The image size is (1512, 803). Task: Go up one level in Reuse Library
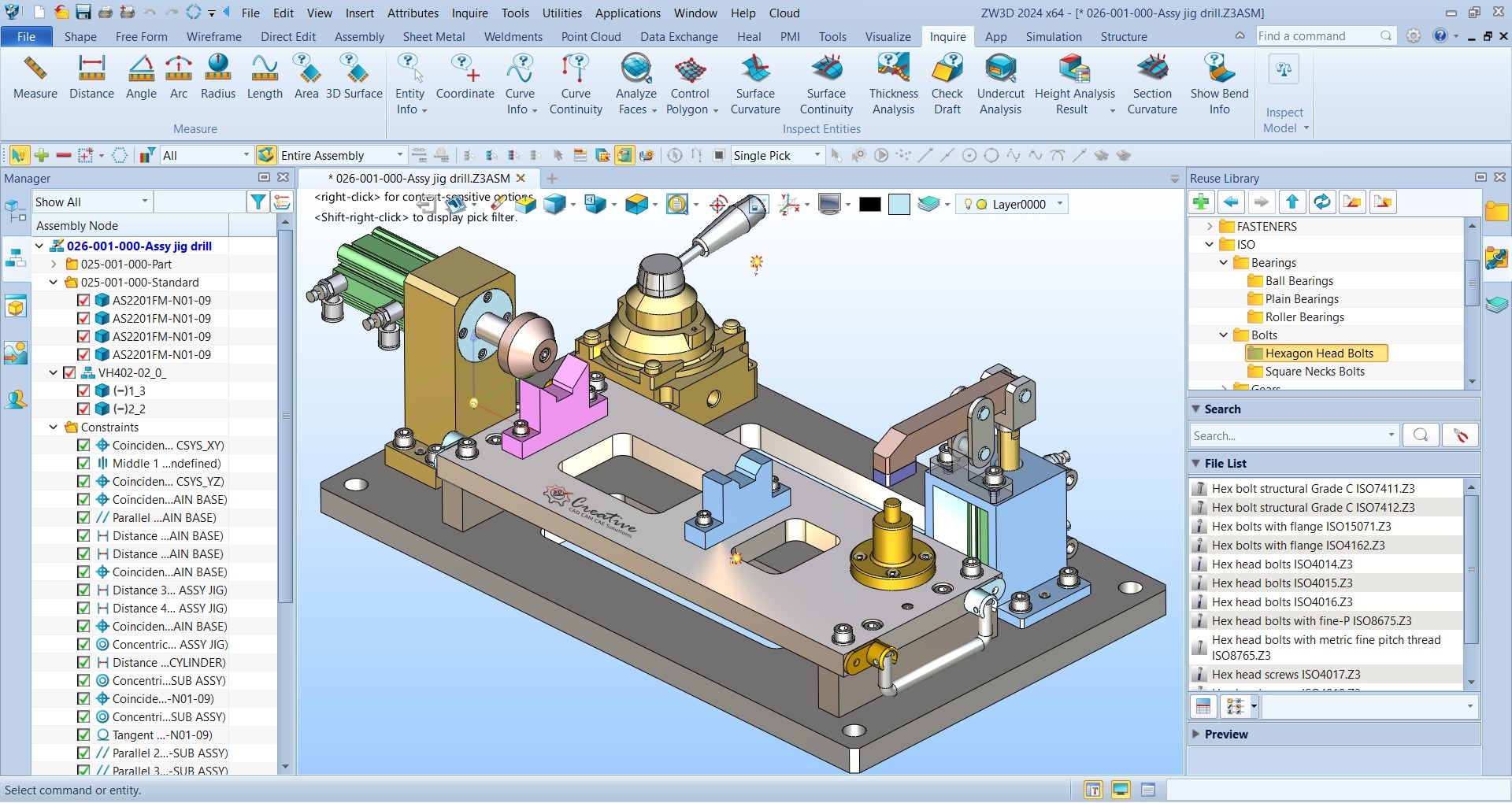(1292, 202)
